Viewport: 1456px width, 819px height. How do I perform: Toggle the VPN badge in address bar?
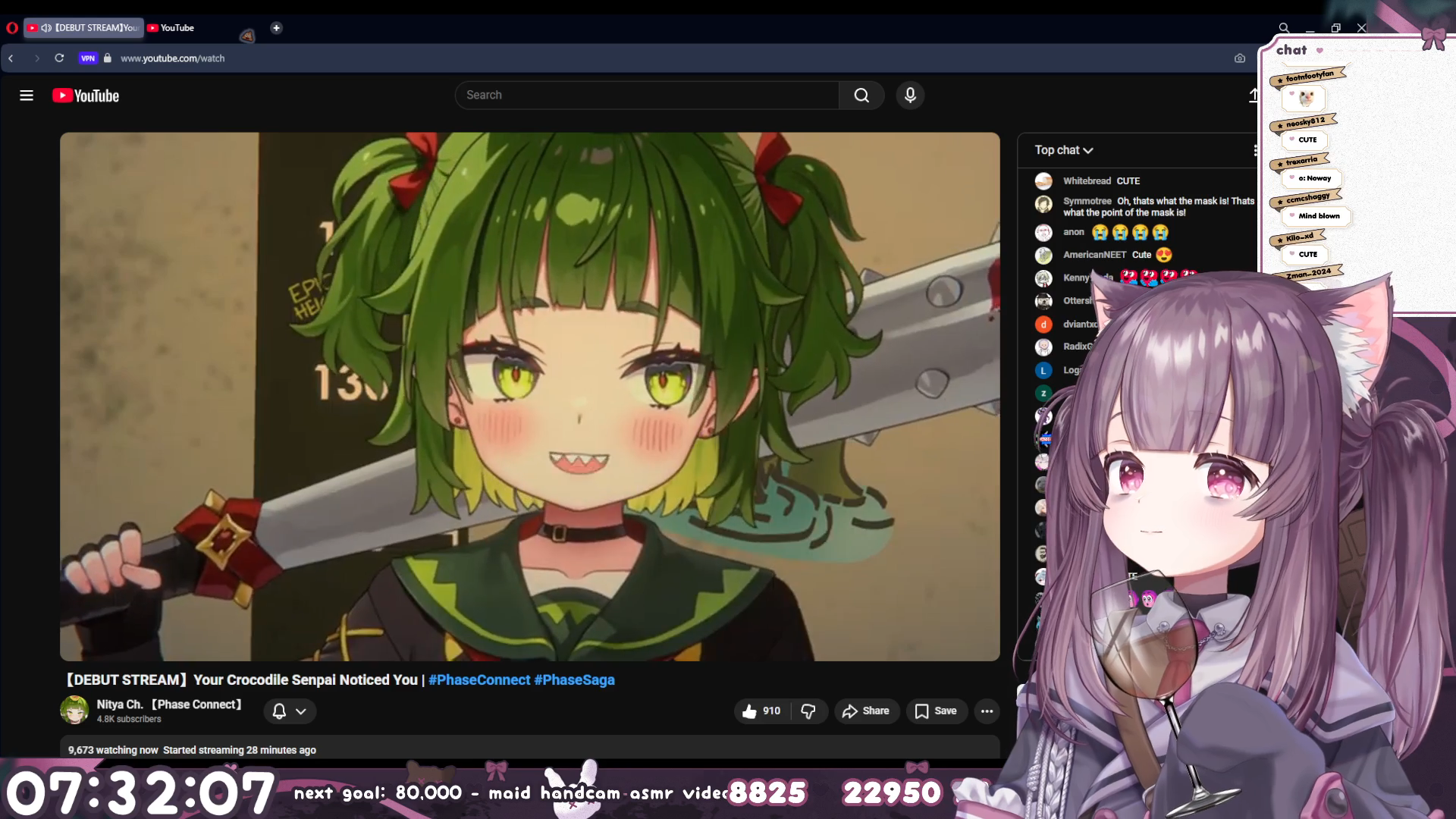[x=88, y=58]
